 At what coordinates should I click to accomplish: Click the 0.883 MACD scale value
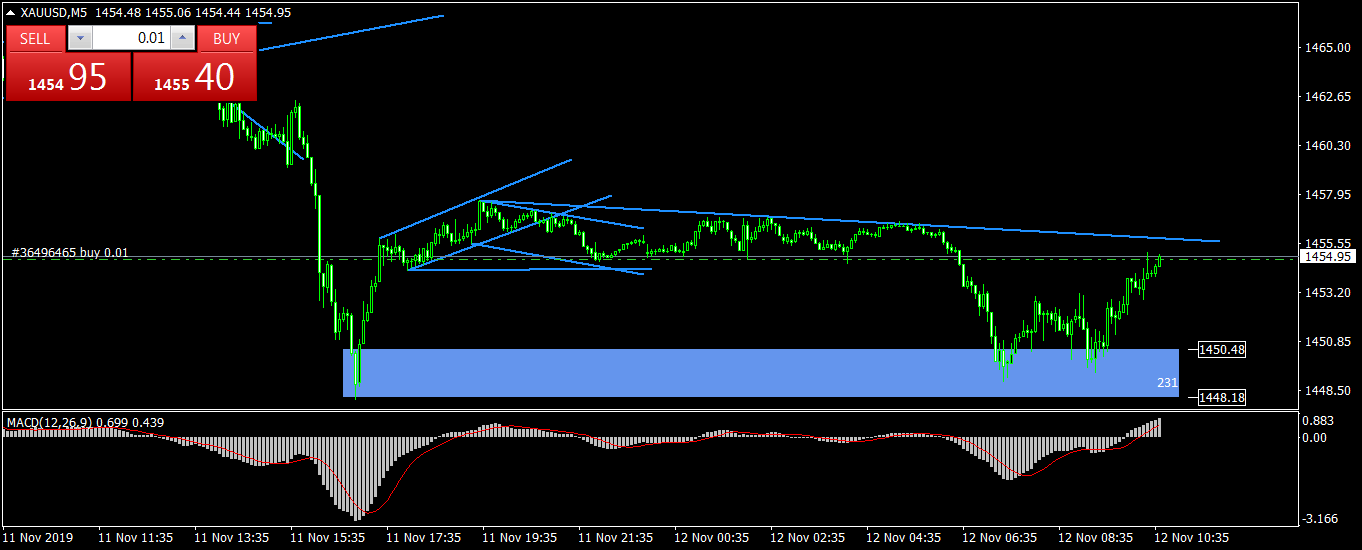(1320, 421)
